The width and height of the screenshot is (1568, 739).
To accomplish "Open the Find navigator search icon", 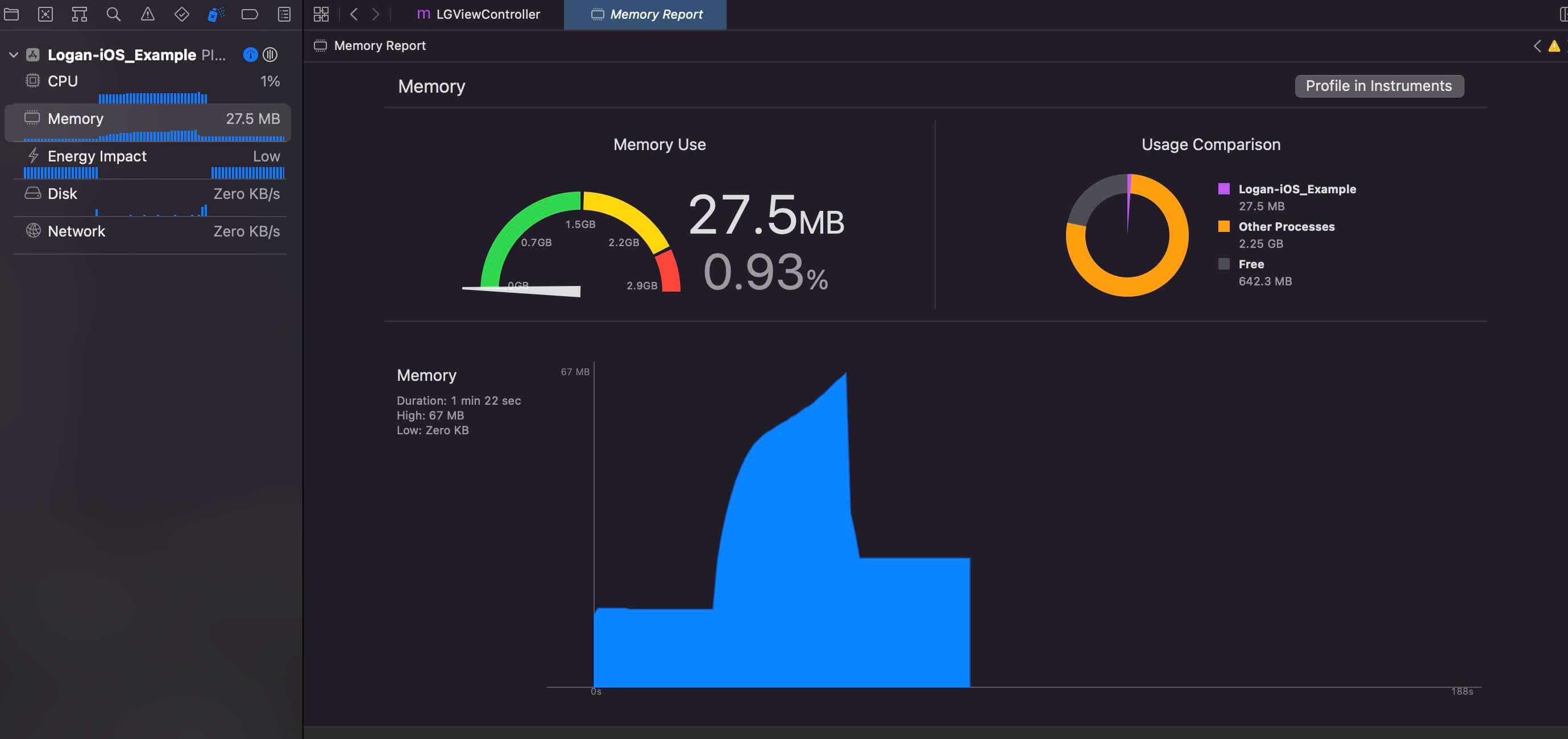I will click(113, 14).
